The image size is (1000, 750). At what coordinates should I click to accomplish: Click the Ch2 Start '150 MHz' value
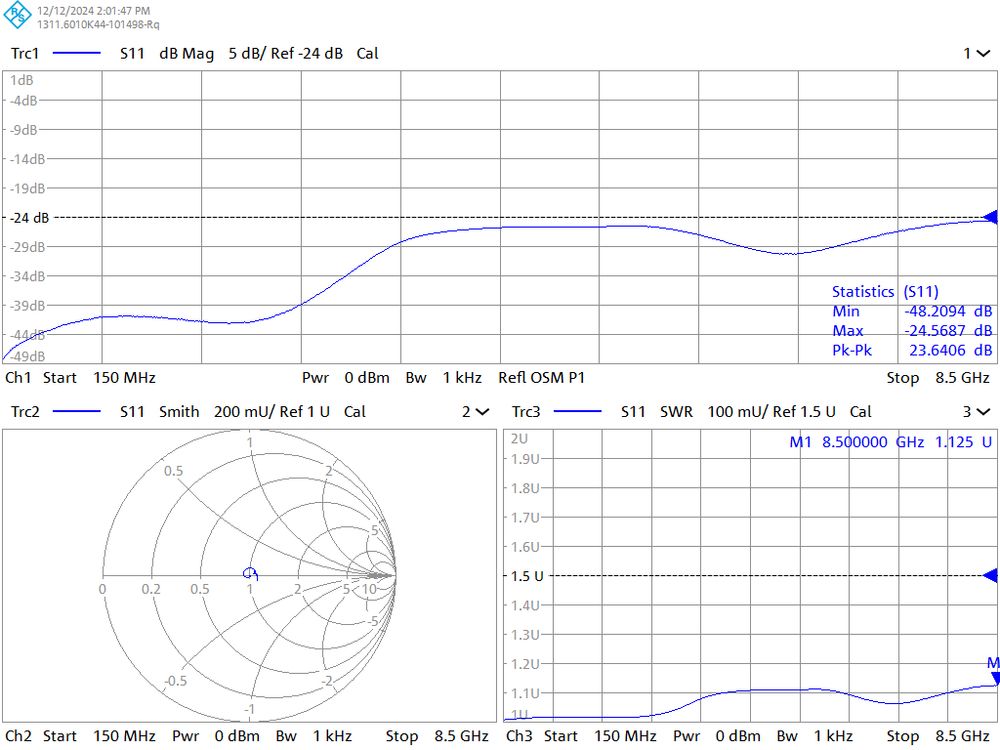124,736
